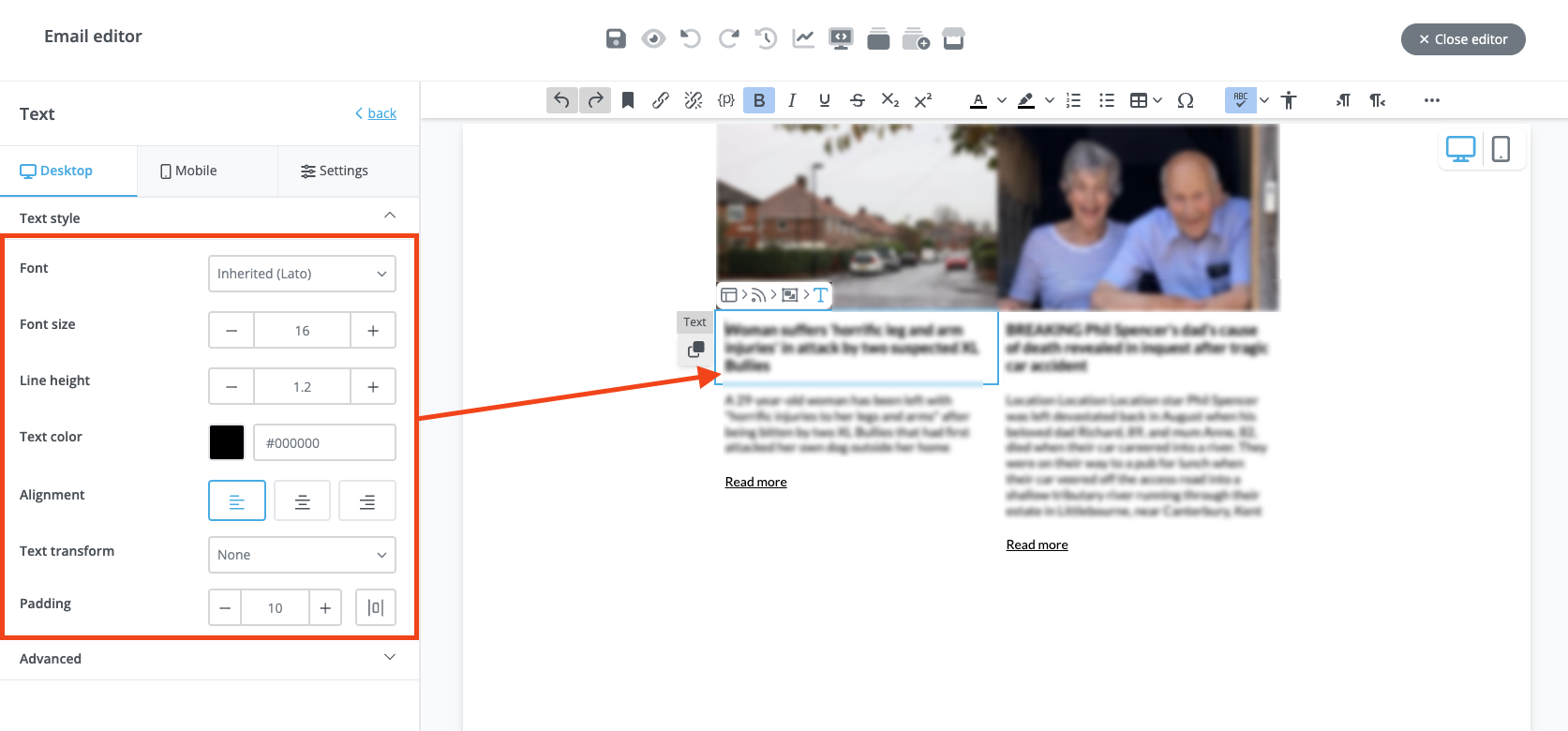Duplicate the selected Text block
Viewport: 1568px width, 731px height.
click(x=695, y=350)
